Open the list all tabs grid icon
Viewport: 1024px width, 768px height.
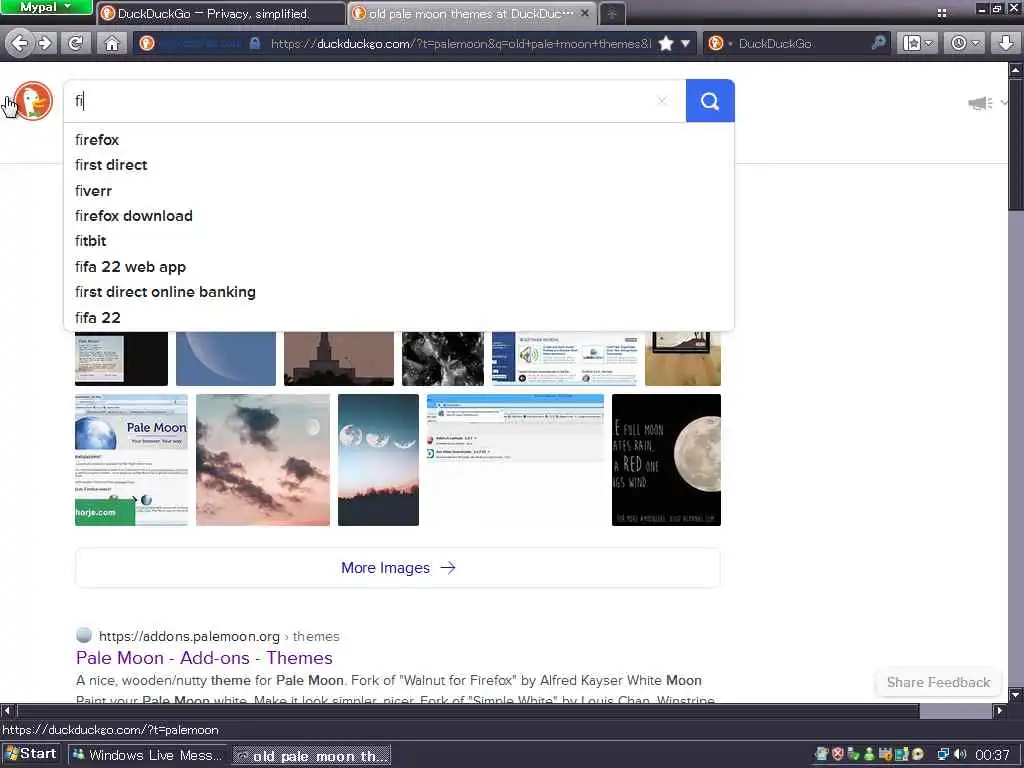(942, 13)
